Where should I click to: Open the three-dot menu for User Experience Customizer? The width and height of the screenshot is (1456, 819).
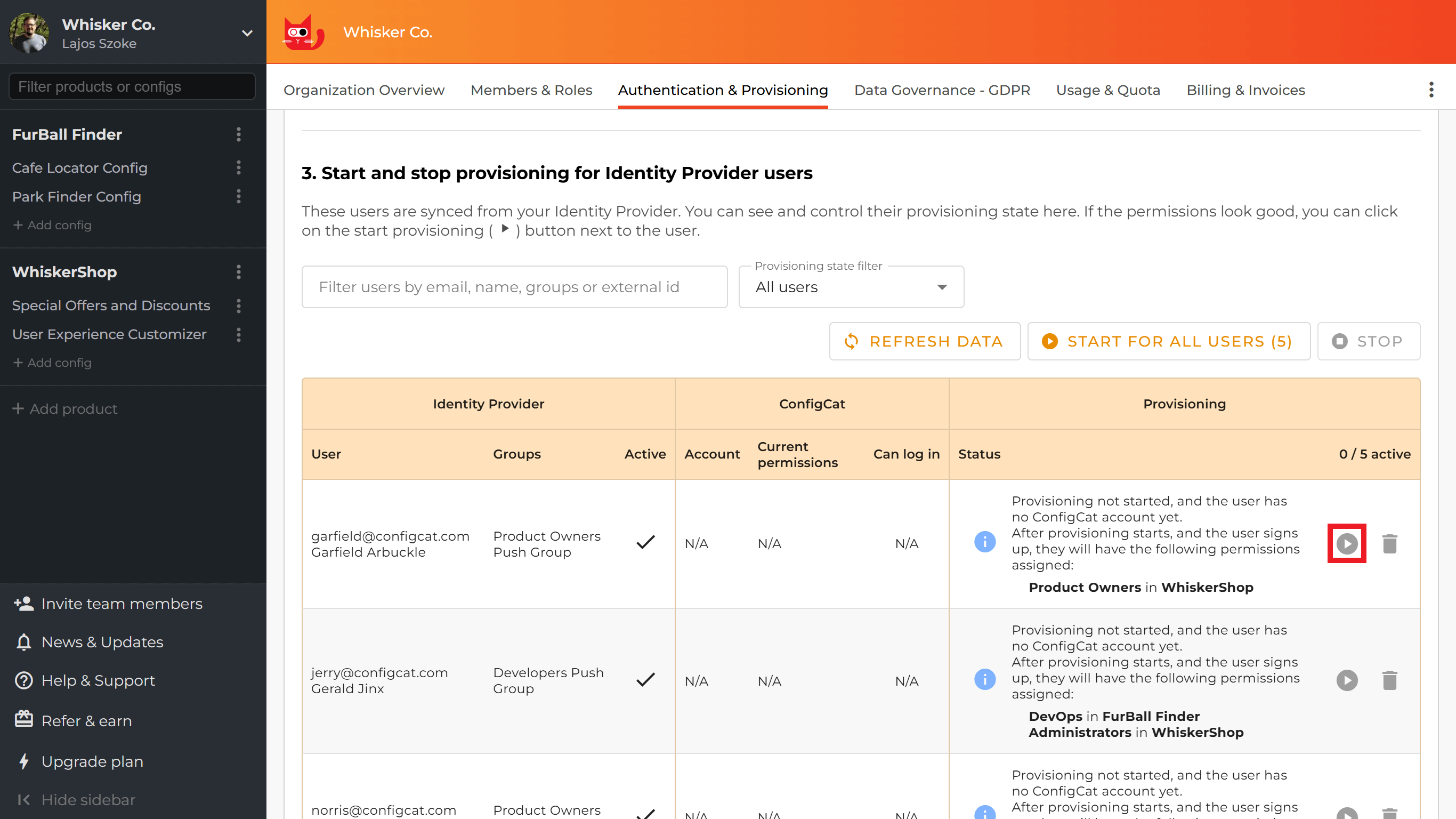pyautogui.click(x=239, y=335)
